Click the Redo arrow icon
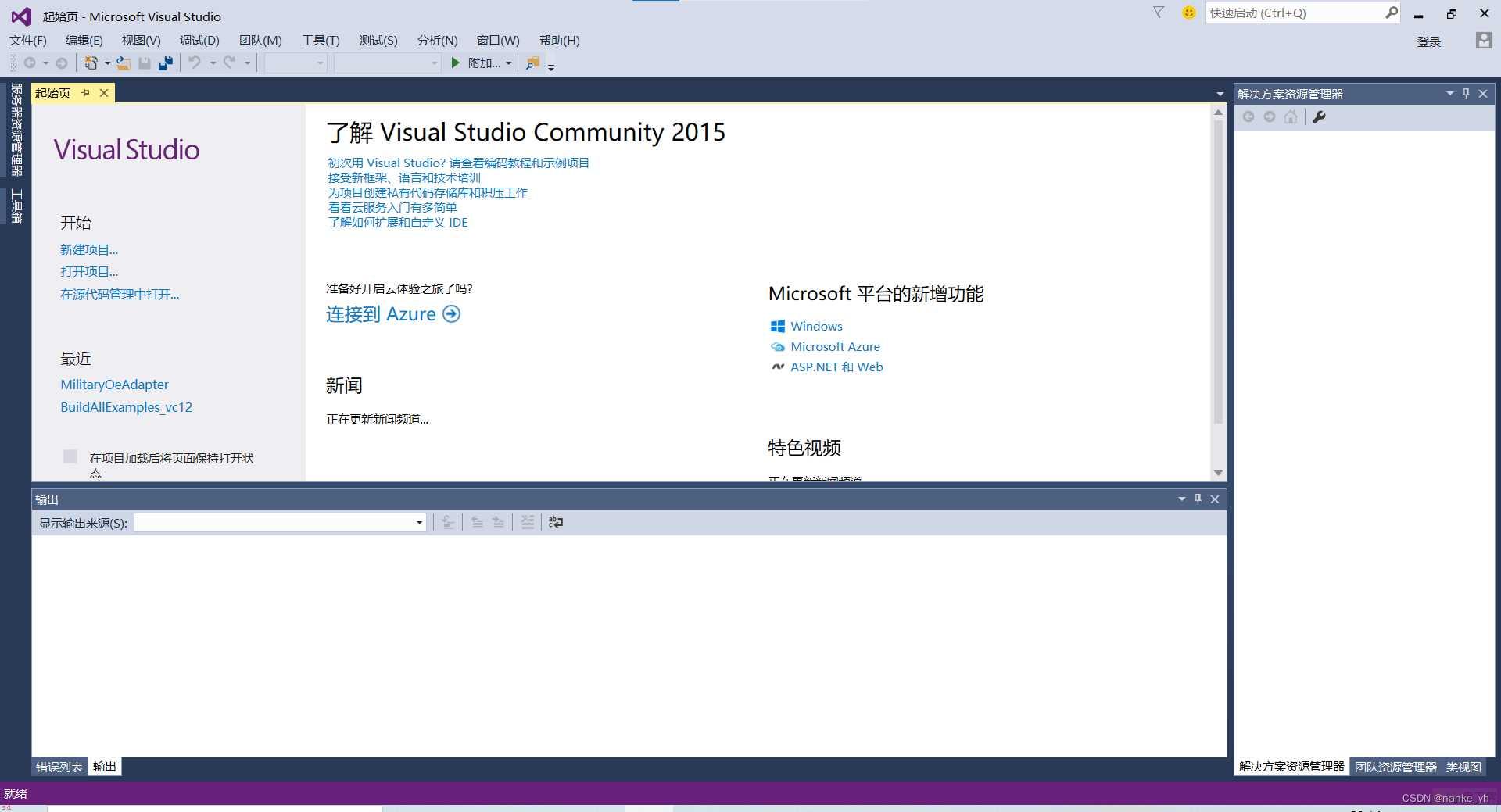Viewport: 1501px width, 812px height. (229, 63)
